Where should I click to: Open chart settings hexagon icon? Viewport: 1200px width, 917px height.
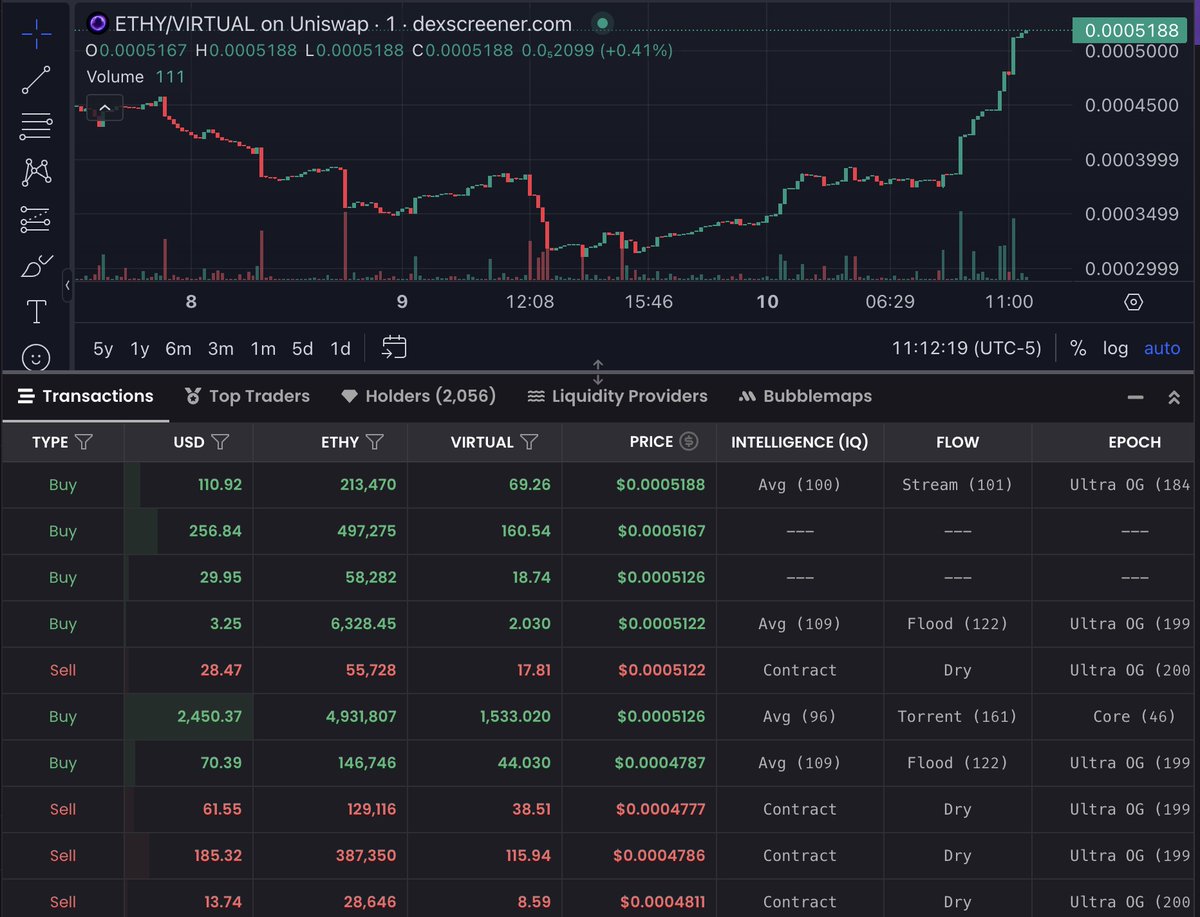1134,302
